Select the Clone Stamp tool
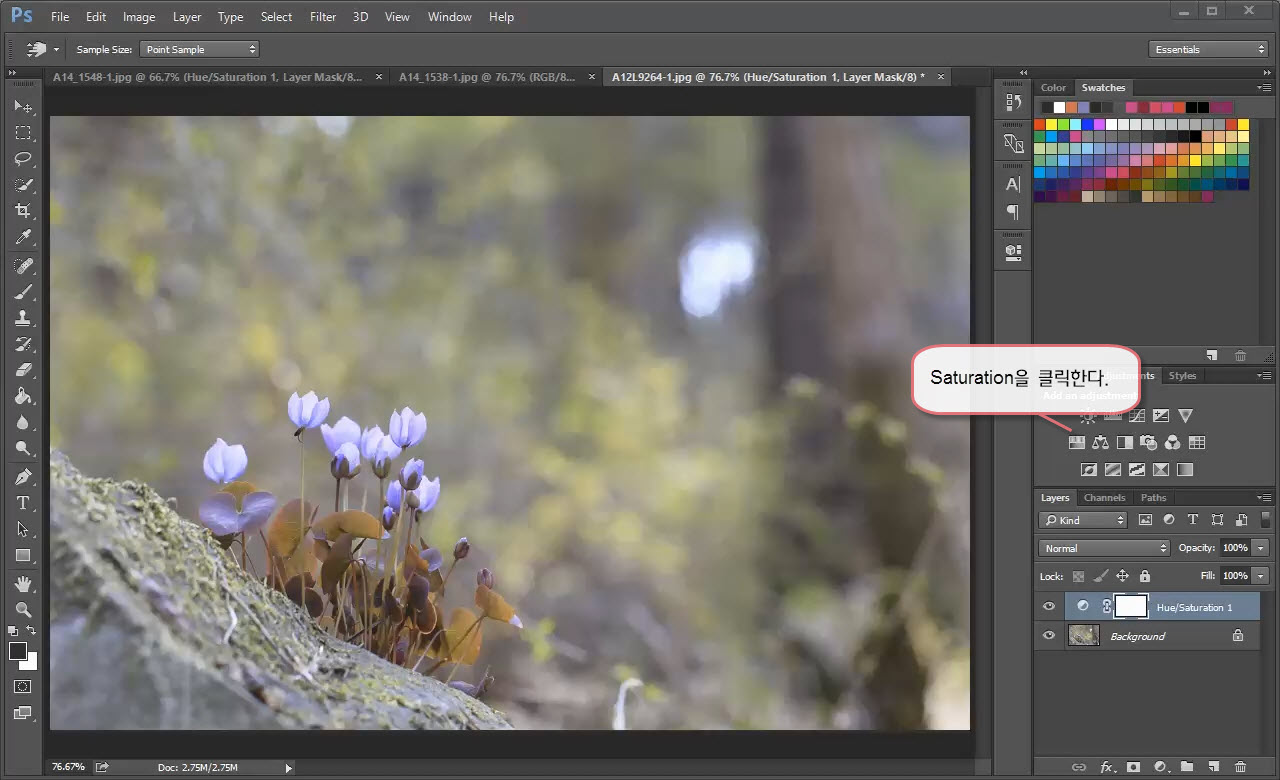Viewport: 1280px width, 780px height. (23, 318)
